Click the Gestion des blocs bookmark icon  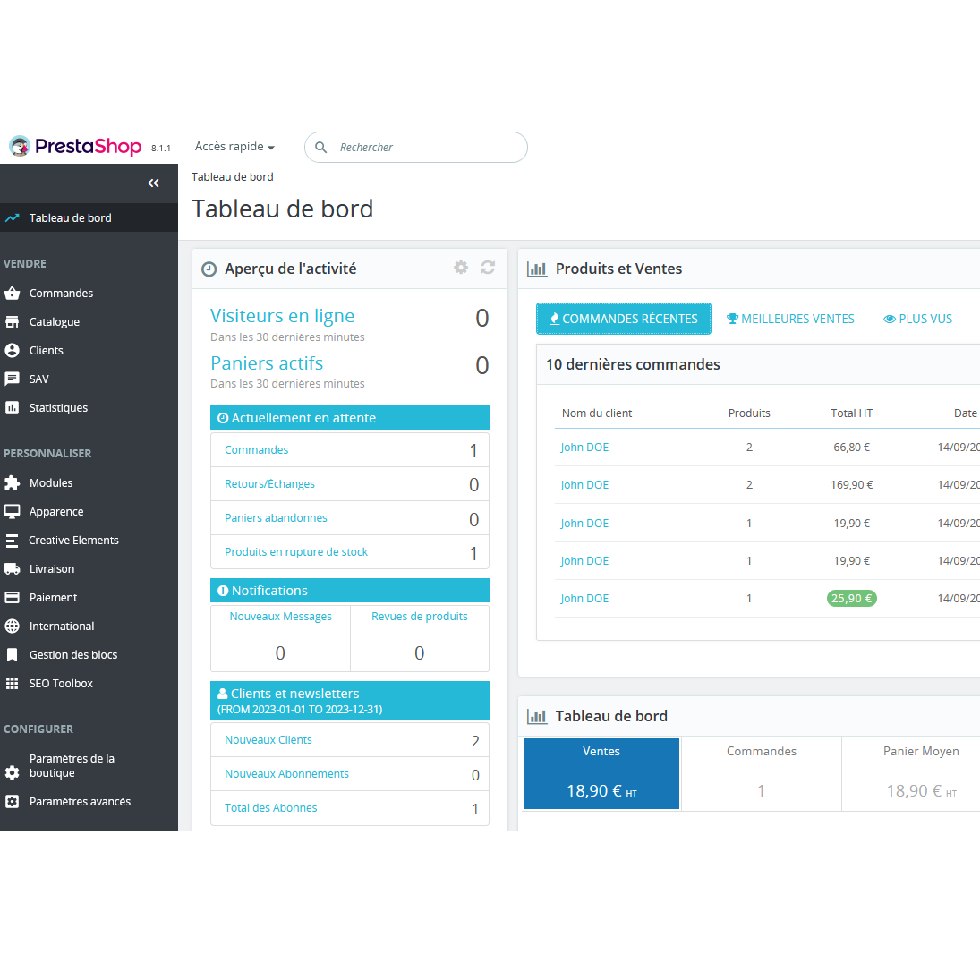click(12, 654)
